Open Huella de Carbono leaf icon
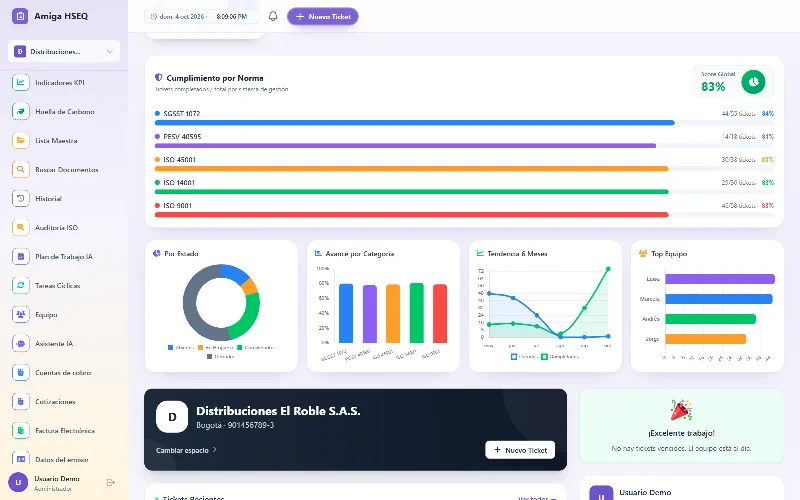This screenshot has width=800, height=500. coord(20,111)
